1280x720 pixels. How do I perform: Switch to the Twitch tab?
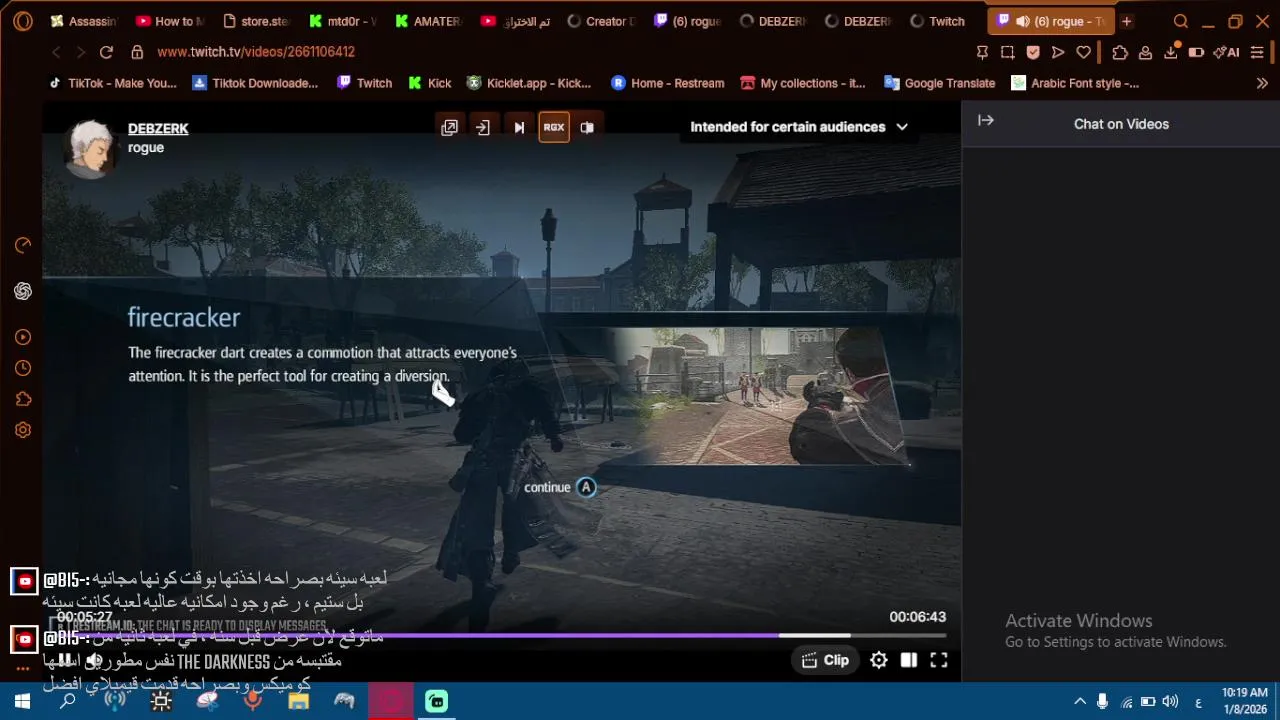pyautogui.click(x=936, y=21)
